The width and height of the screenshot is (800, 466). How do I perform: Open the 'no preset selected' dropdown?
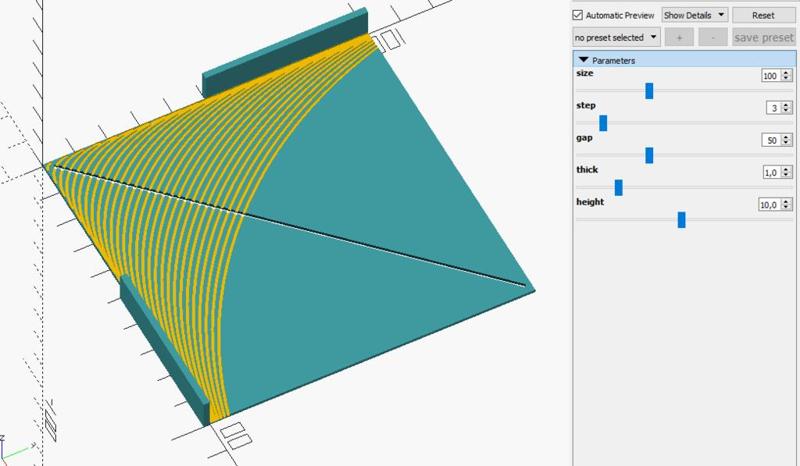(616, 37)
